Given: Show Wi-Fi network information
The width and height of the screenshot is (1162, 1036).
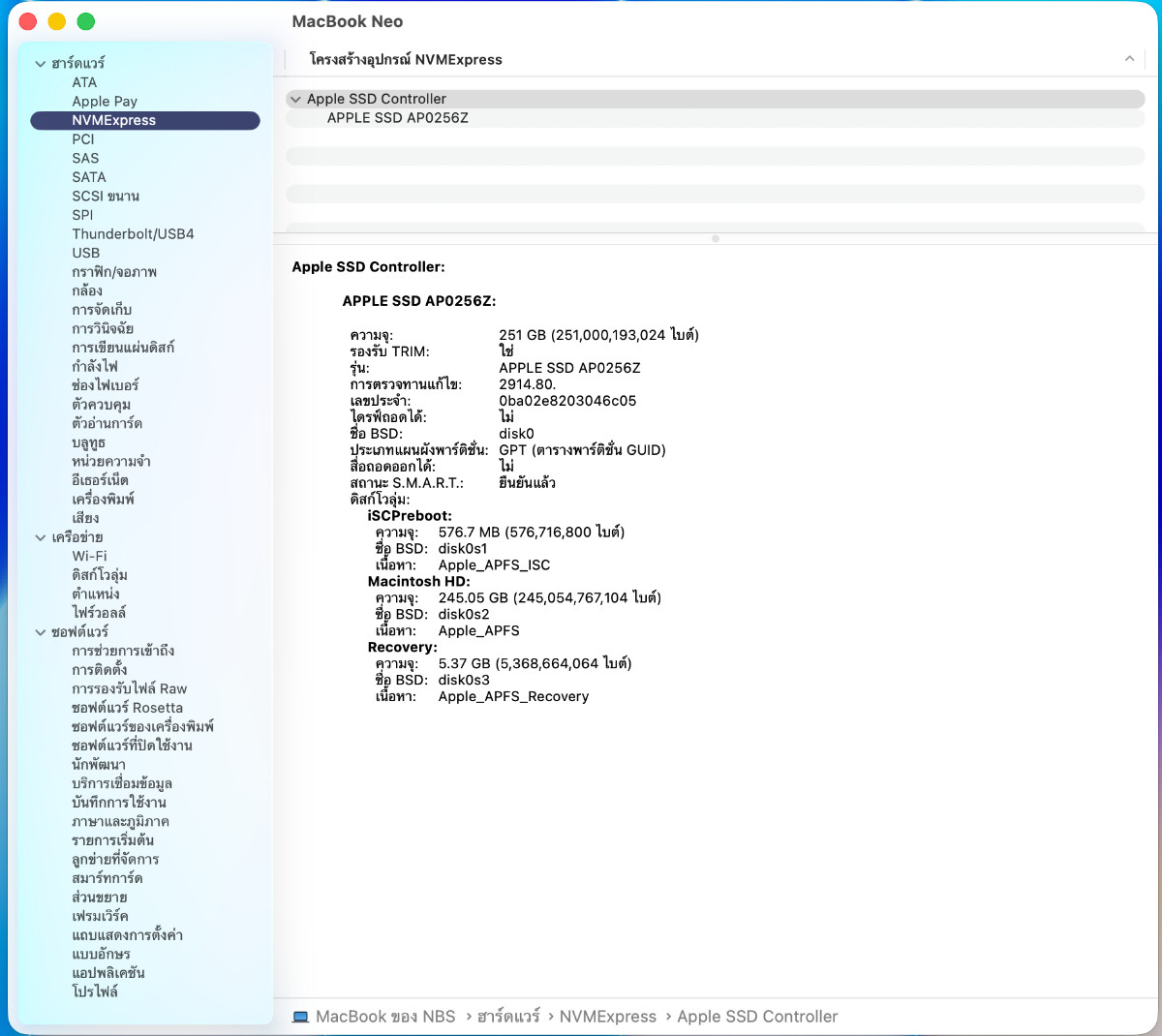Looking at the screenshot, I should click(89, 556).
